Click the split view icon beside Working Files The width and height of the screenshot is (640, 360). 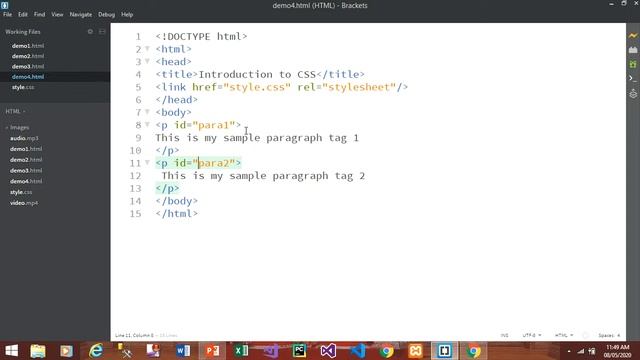[x=102, y=31]
